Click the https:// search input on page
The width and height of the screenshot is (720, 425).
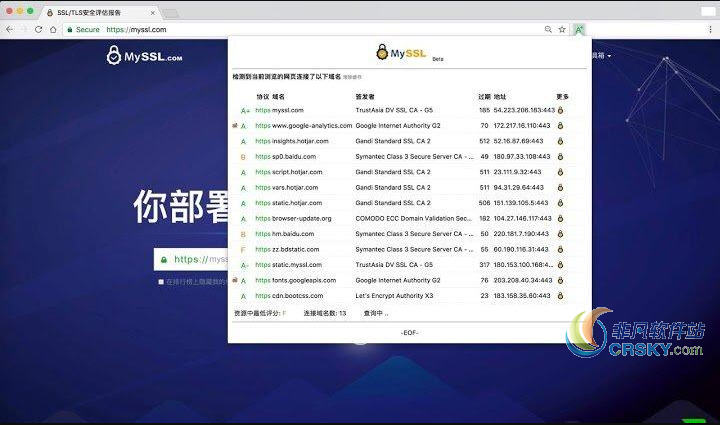191,260
